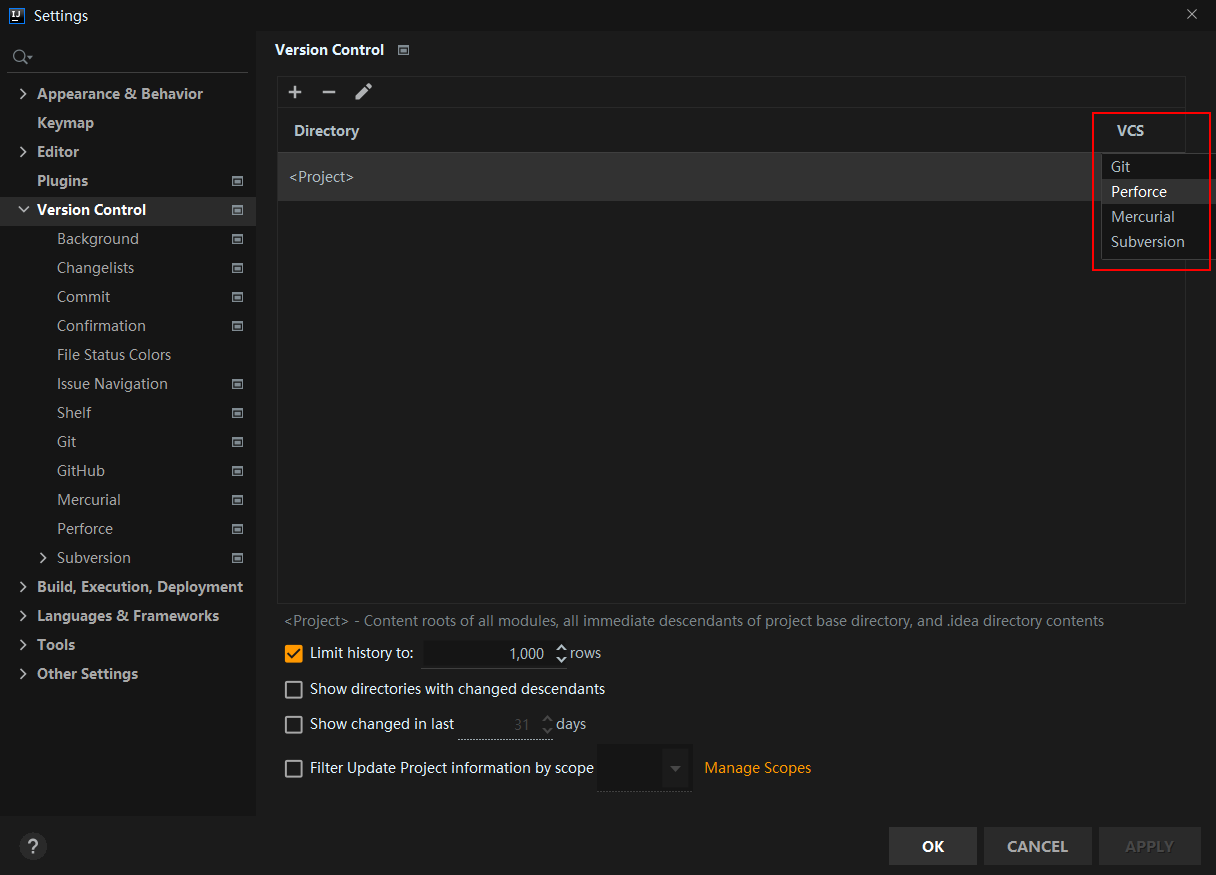
Task: Click the search magnifier icon in settings
Action: (22, 57)
